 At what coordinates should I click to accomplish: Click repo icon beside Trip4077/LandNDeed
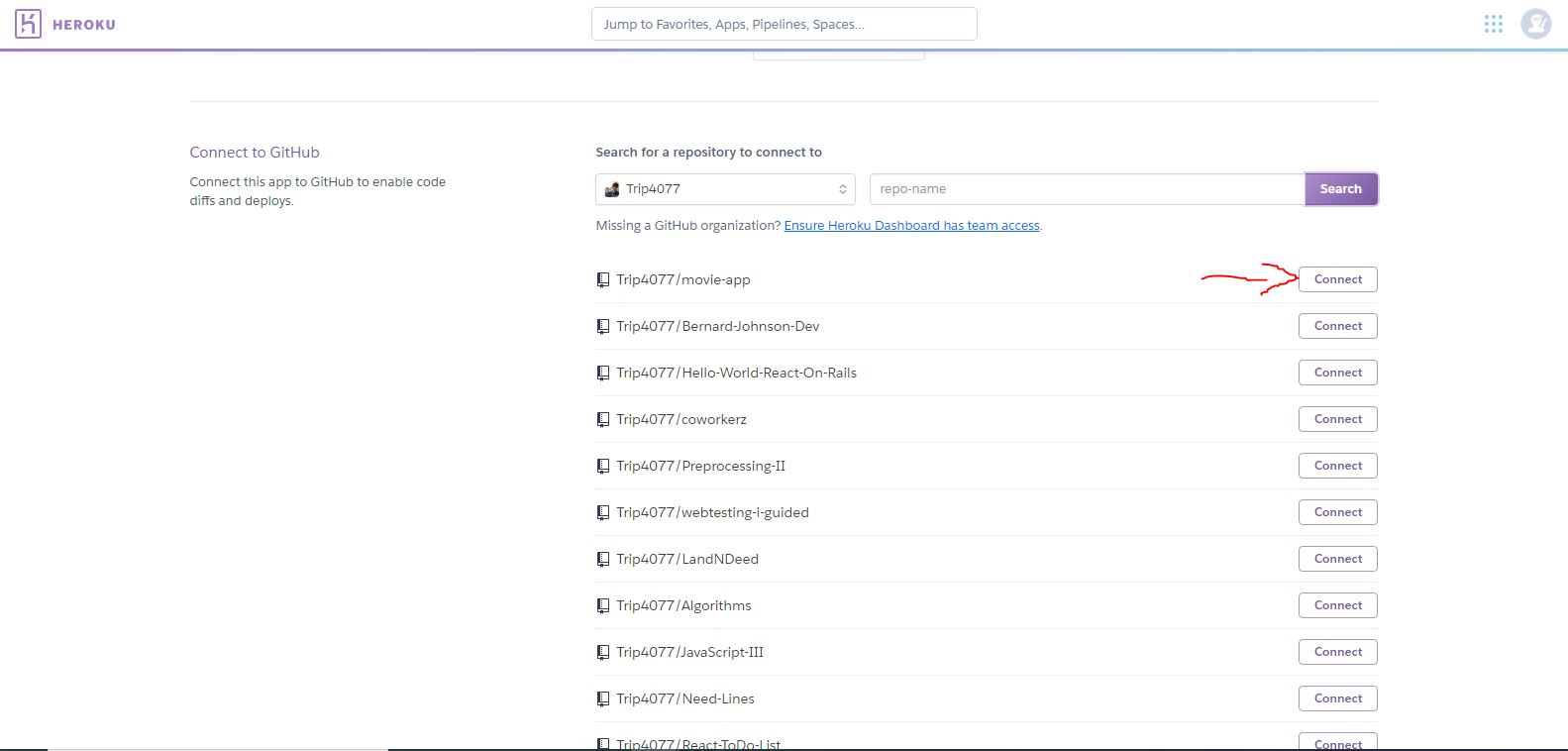coord(602,560)
